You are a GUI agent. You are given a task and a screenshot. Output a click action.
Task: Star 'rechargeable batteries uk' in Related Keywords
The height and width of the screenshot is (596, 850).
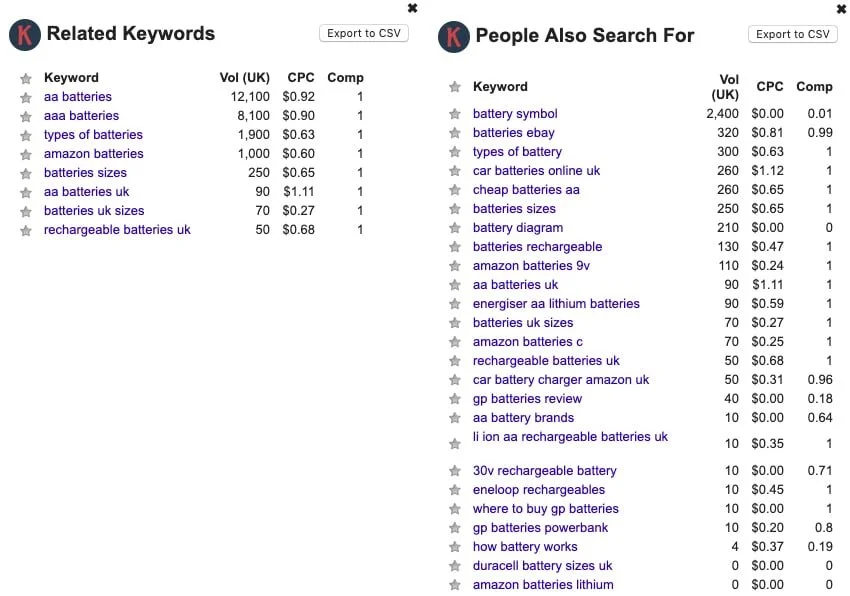coord(25,230)
